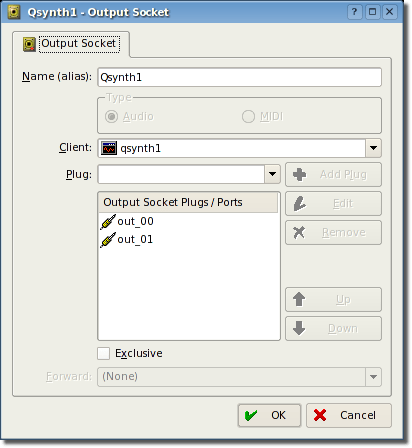
Task: Enable the Exclusive checkbox
Action: point(104,353)
